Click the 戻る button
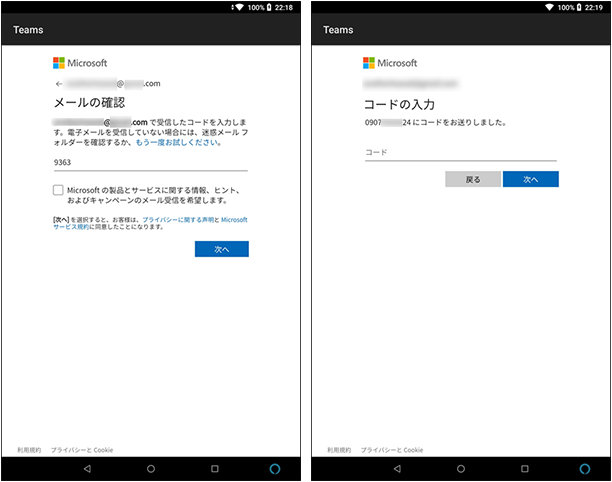Viewport: 612px width, 482px height. click(x=473, y=179)
